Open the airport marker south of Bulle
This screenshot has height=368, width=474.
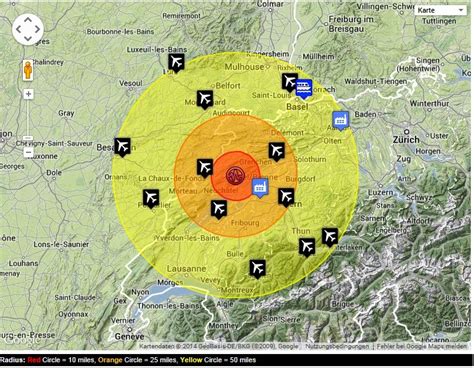click(x=258, y=269)
